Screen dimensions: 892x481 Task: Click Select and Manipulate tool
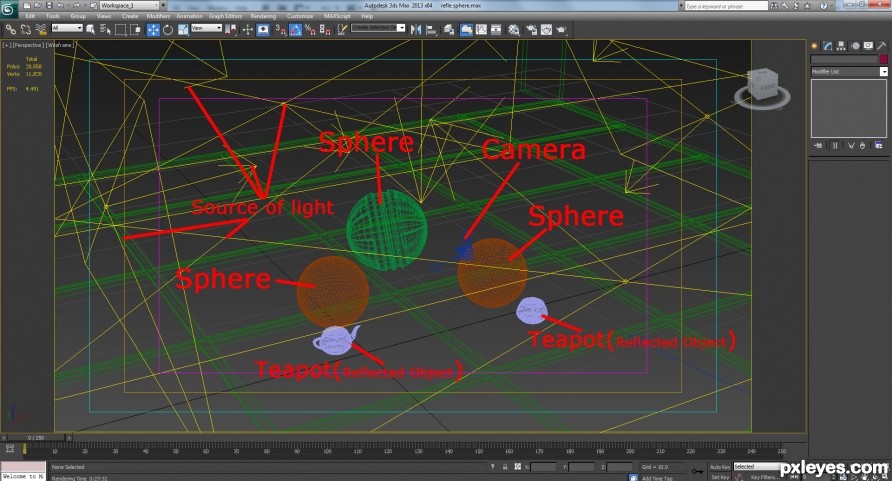tap(247, 30)
